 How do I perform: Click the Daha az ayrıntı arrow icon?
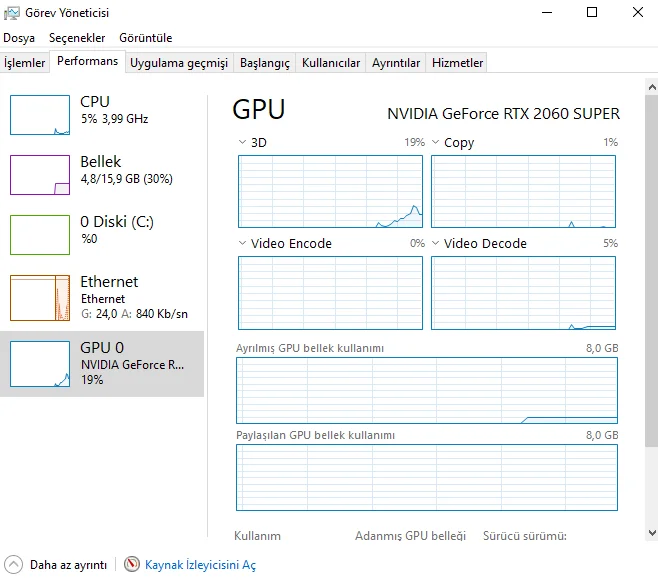tap(13, 565)
